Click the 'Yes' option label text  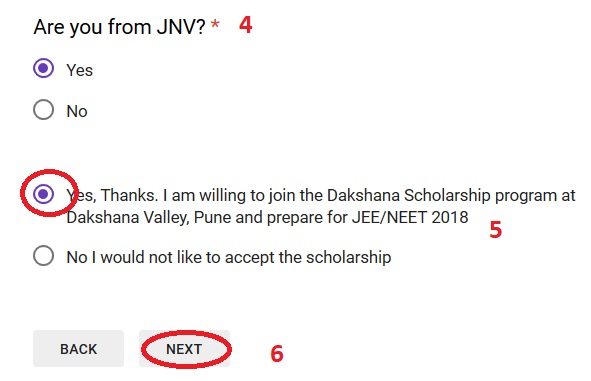click(80, 70)
